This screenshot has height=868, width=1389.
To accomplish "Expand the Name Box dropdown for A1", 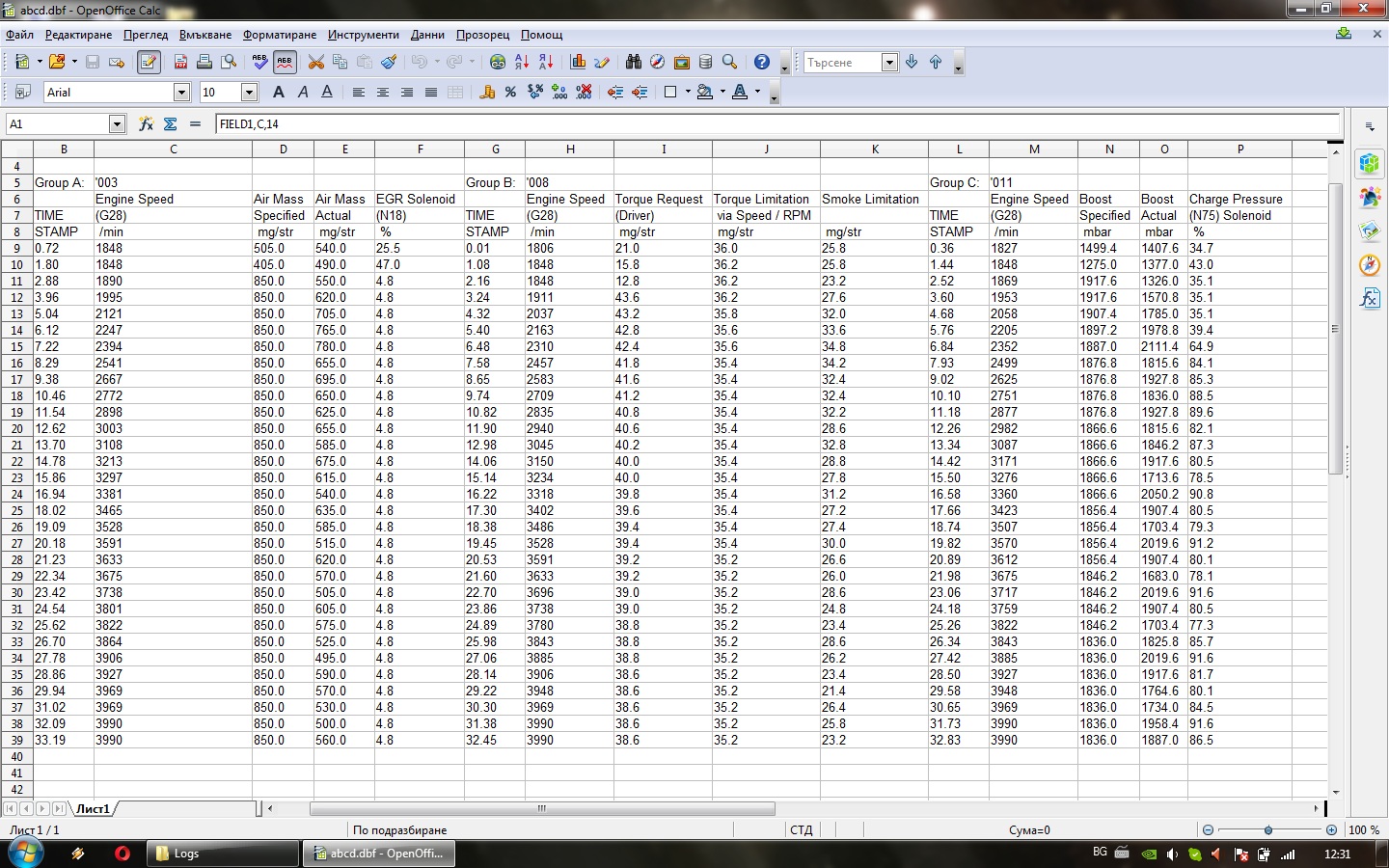I will tap(117, 124).
